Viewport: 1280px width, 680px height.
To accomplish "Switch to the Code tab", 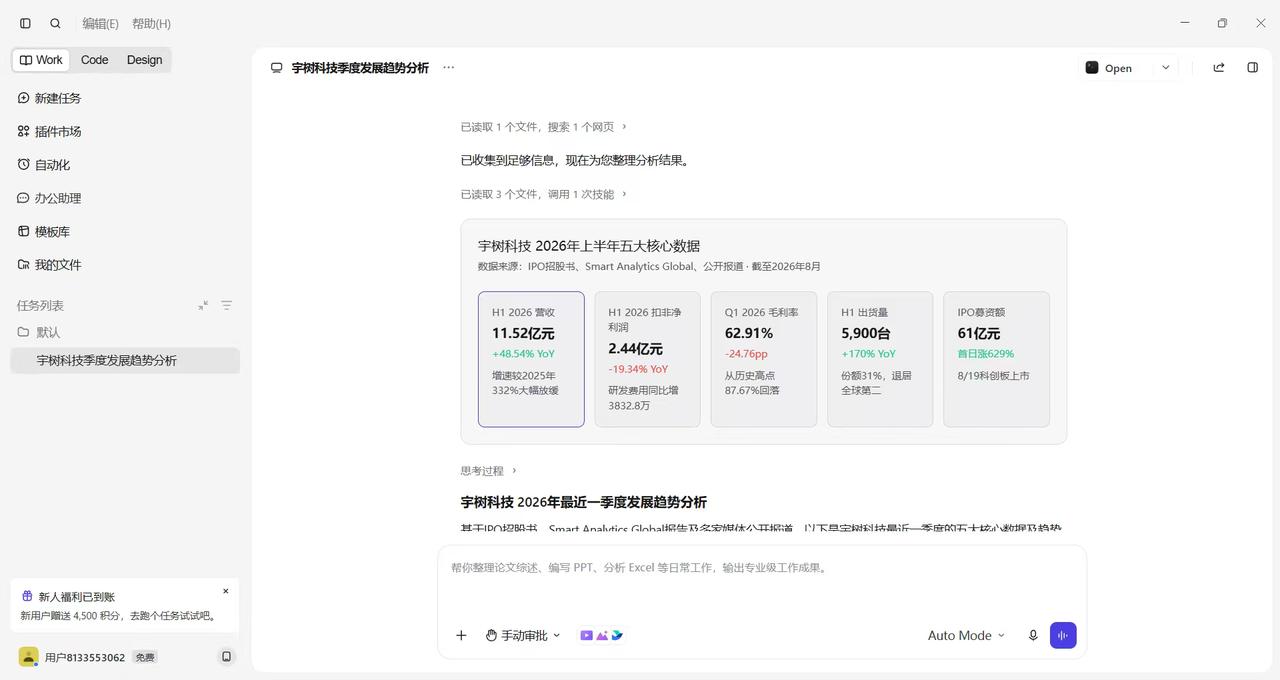I will (x=95, y=60).
